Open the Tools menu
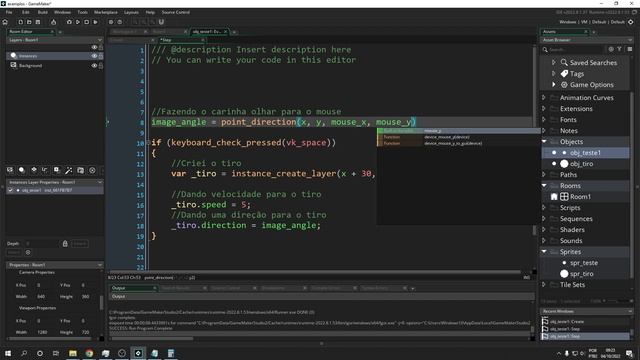 click(82, 12)
